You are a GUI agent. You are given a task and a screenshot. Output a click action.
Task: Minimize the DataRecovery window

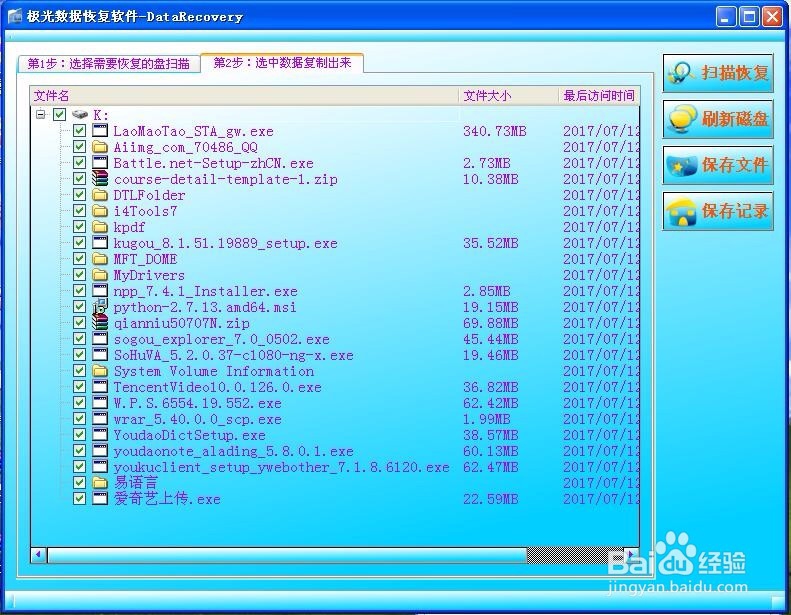726,17
